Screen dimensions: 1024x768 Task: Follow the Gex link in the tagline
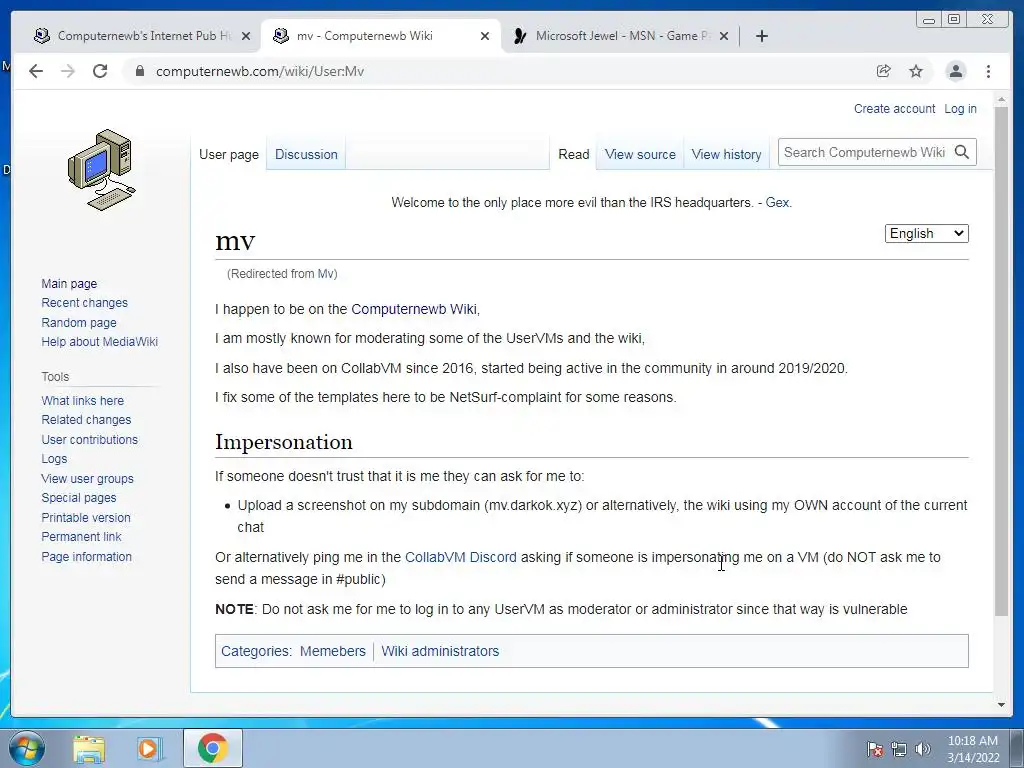777,202
